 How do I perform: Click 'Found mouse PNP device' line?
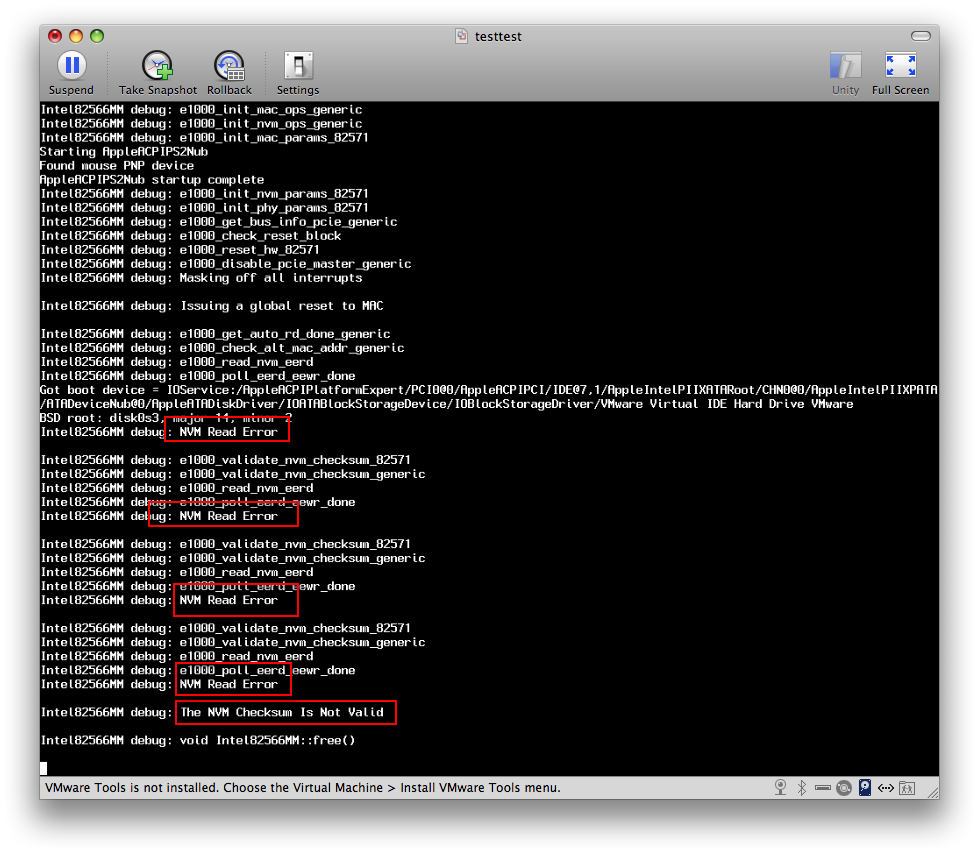[117, 165]
